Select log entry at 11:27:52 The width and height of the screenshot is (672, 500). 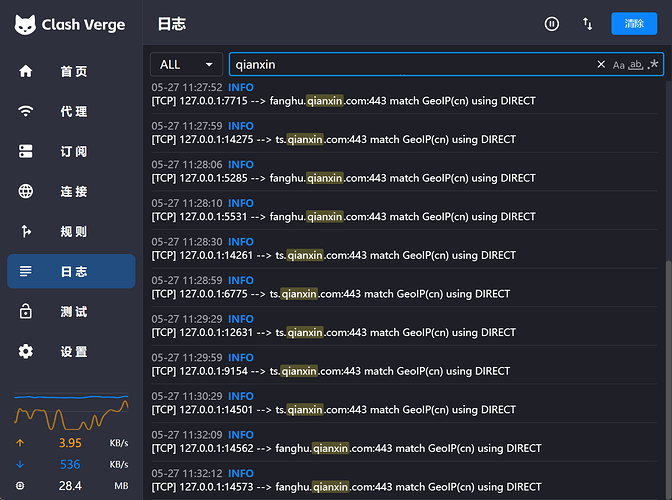[404, 94]
